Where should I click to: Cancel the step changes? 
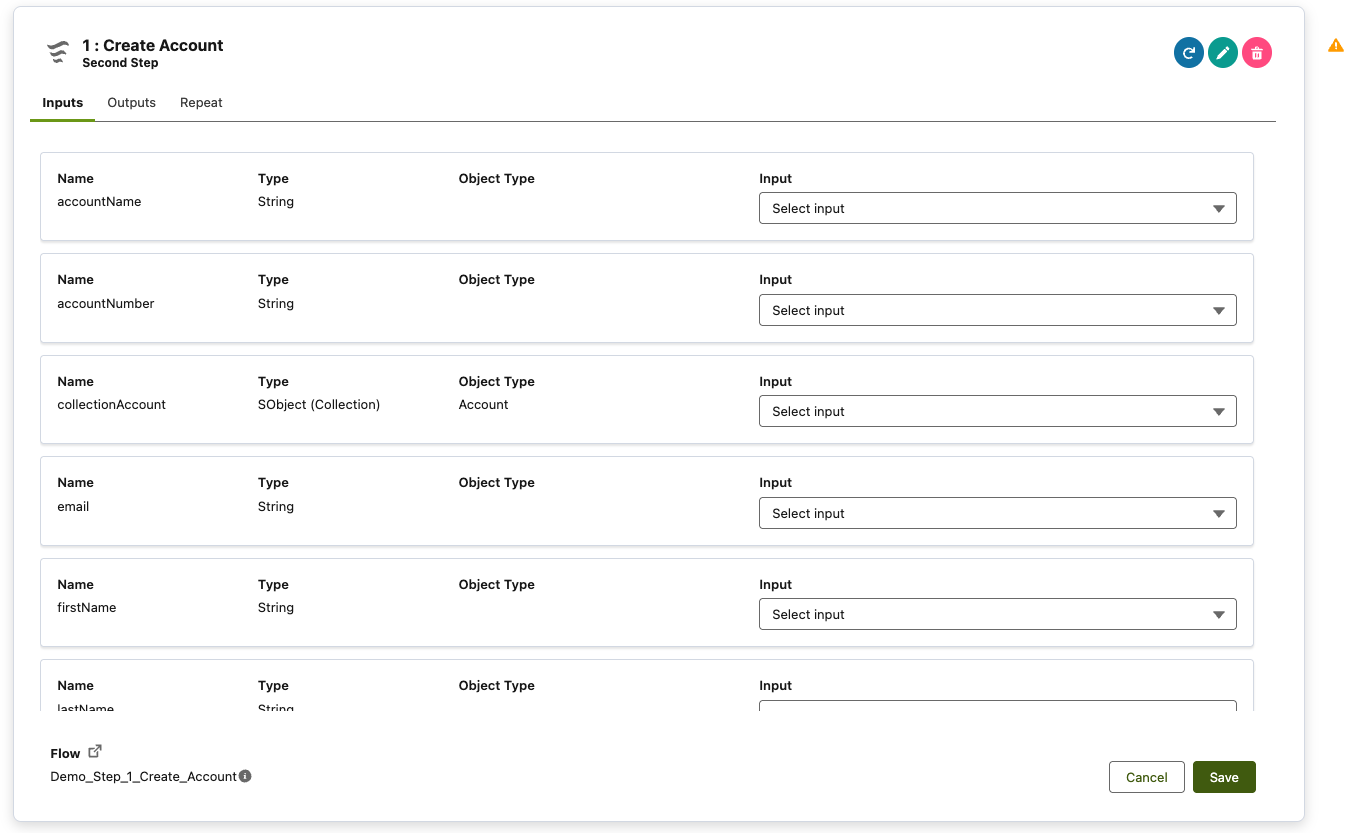(1146, 777)
